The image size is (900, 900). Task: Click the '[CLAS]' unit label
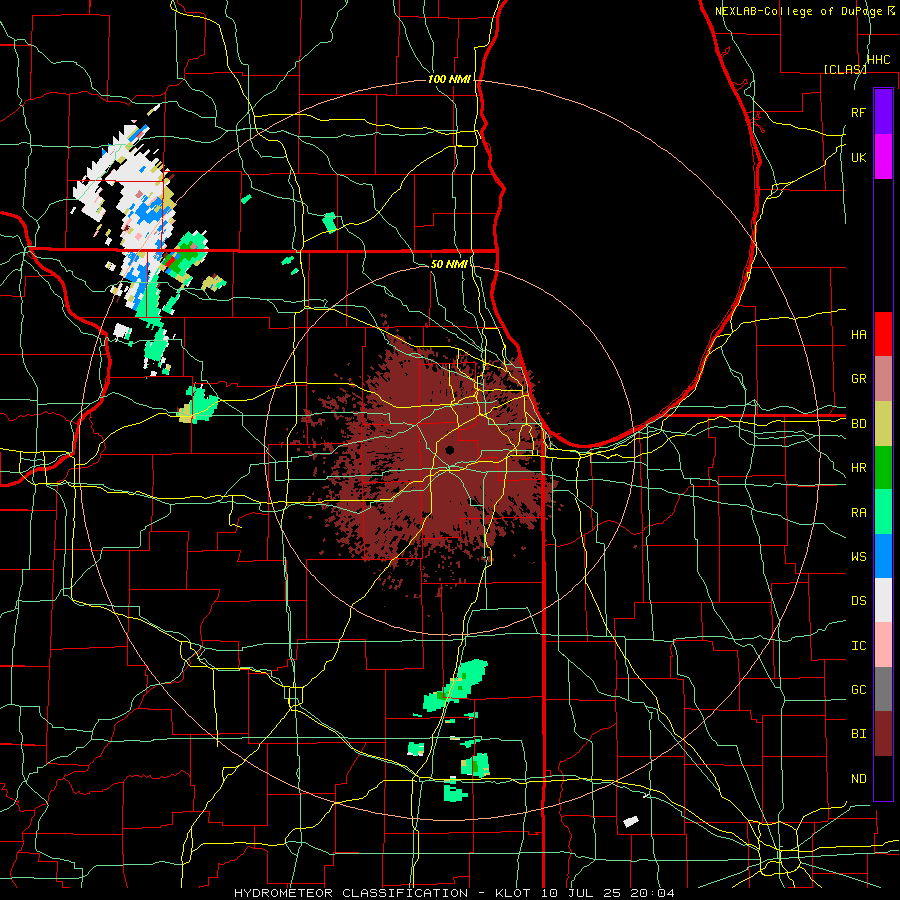845,69
